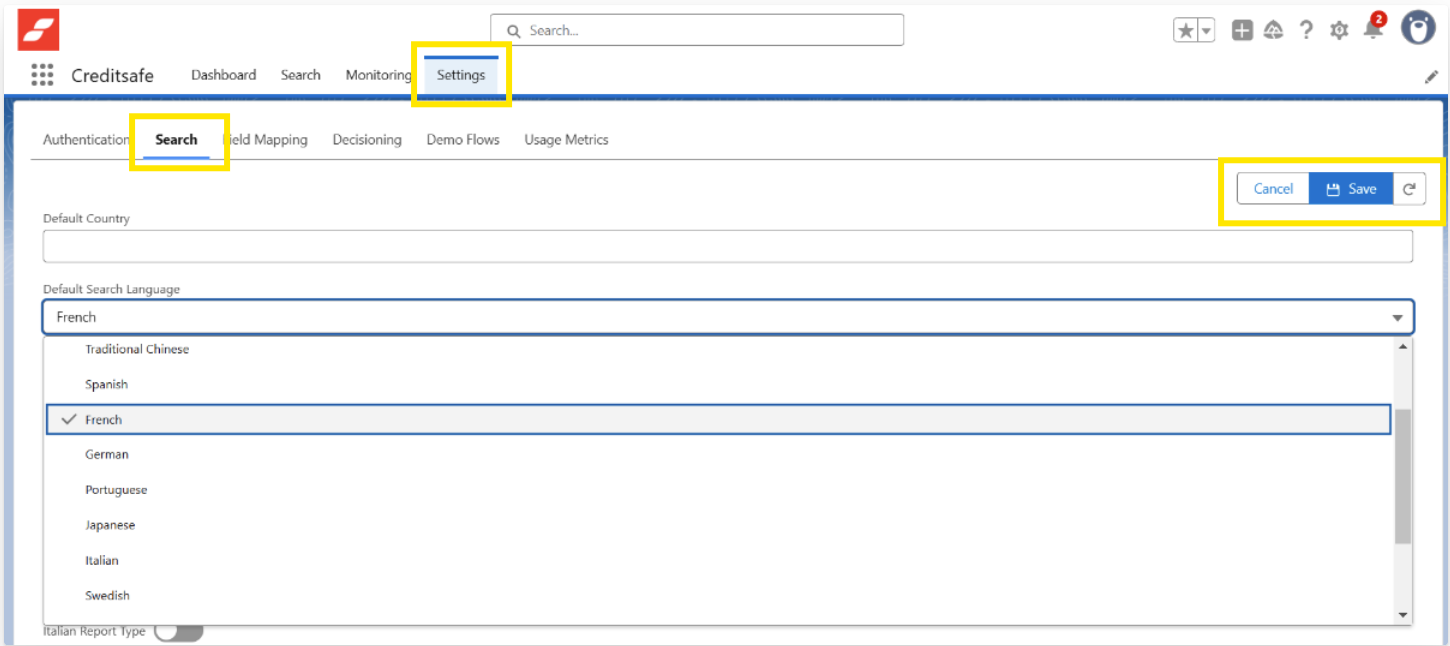This screenshot has width=1450, height=646.
Task: Switch to the Search settings sub-tab
Action: [176, 140]
